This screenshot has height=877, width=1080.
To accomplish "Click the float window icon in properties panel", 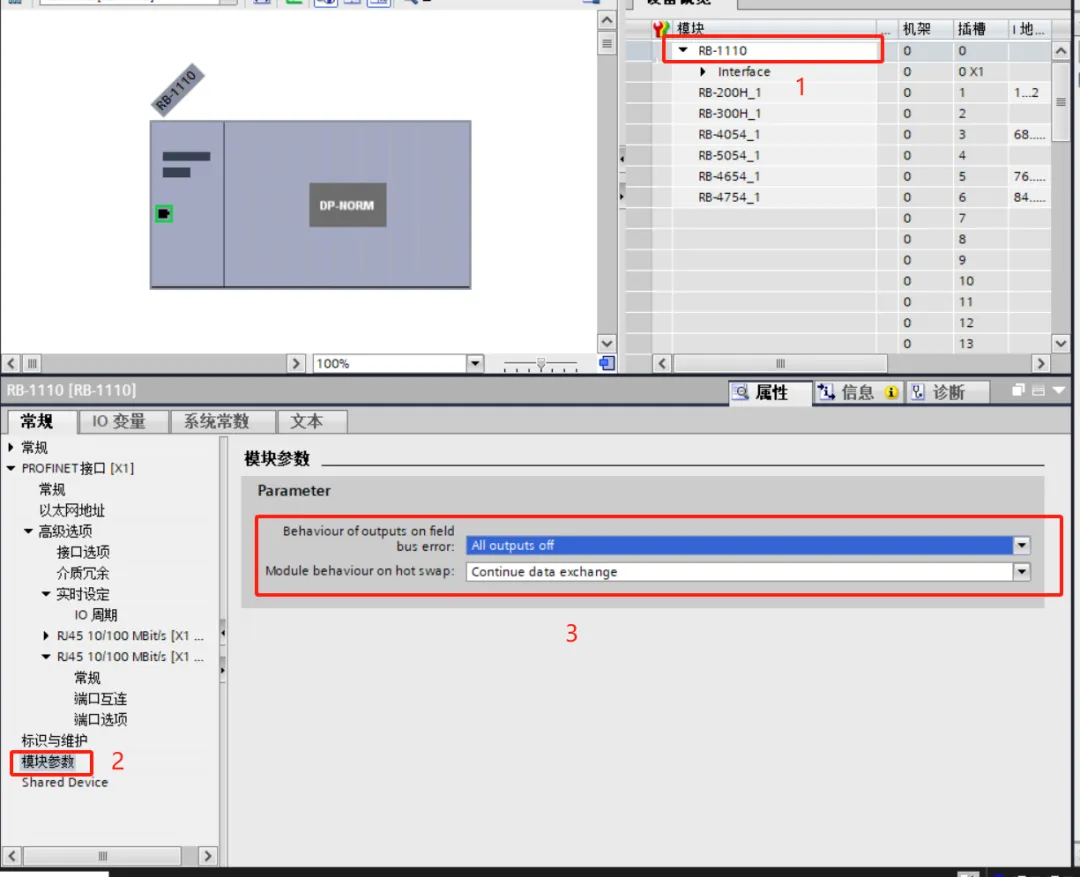I will [1018, 391].
